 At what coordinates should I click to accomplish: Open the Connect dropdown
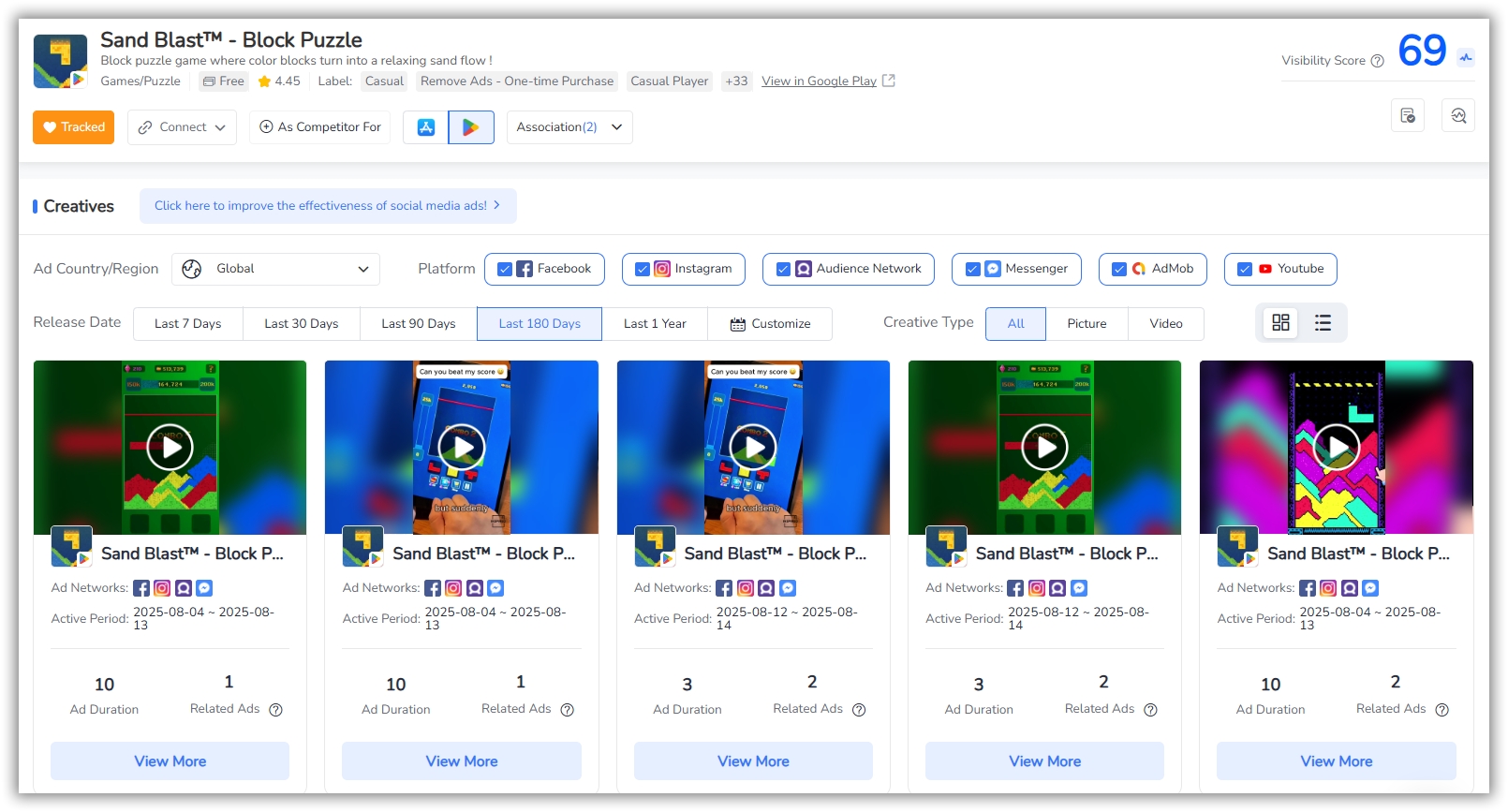tap(182, 127)
